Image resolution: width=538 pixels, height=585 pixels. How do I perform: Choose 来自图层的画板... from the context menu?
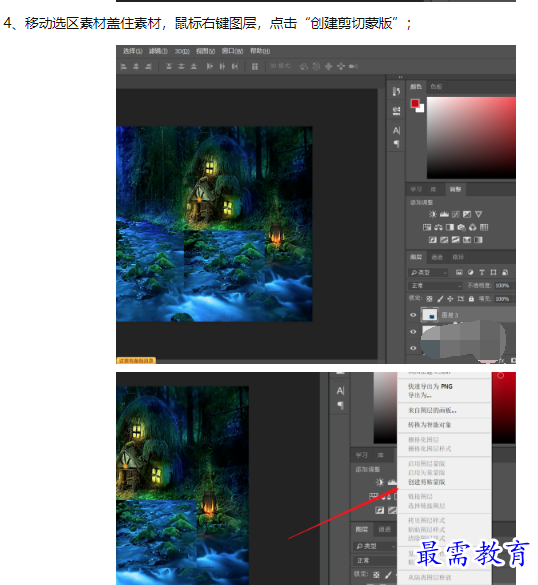coord(432,410)
